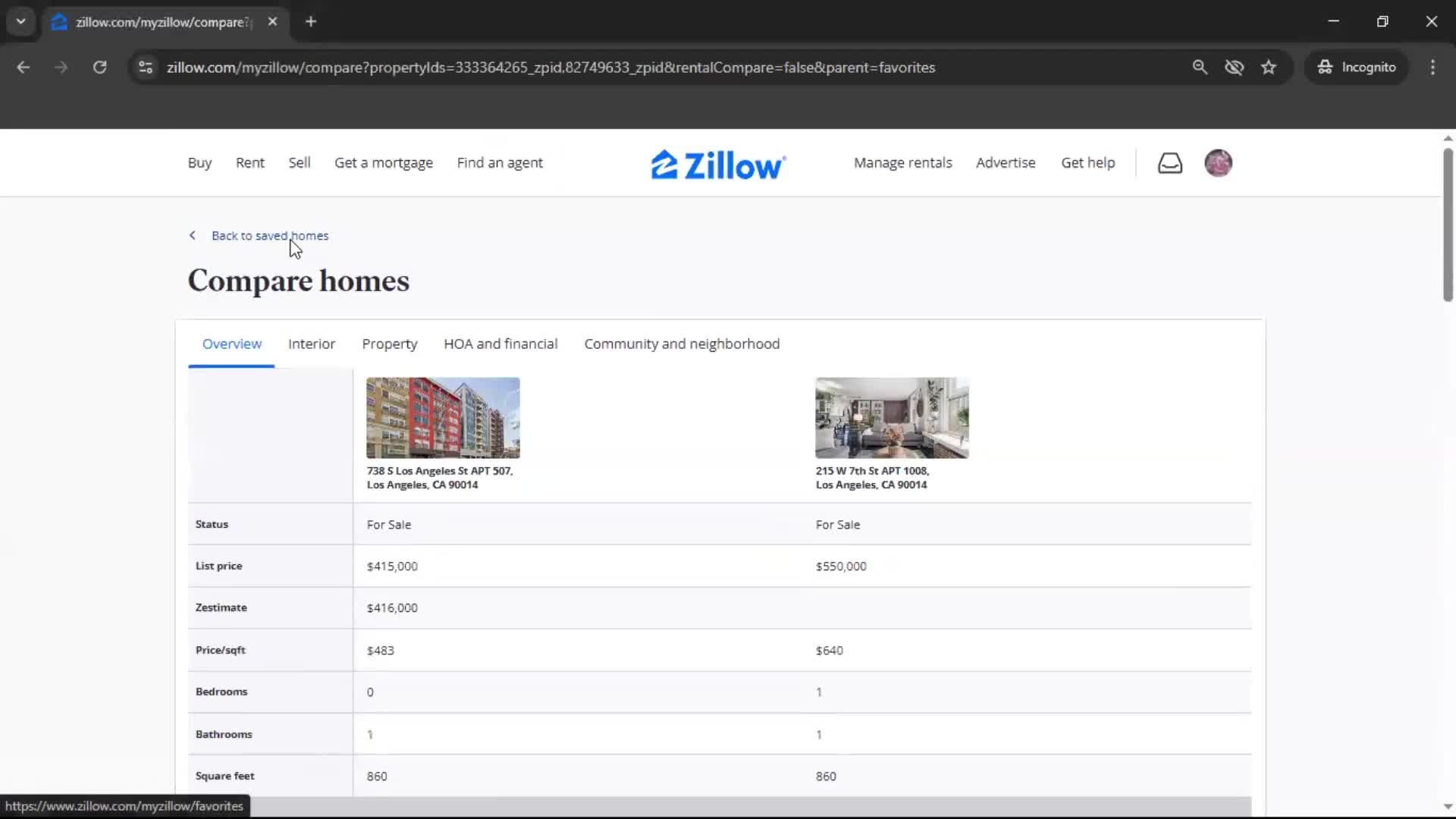The image size is (1456, 819).
Task: Switch to the Interior tab
Action: coord(311,344)
